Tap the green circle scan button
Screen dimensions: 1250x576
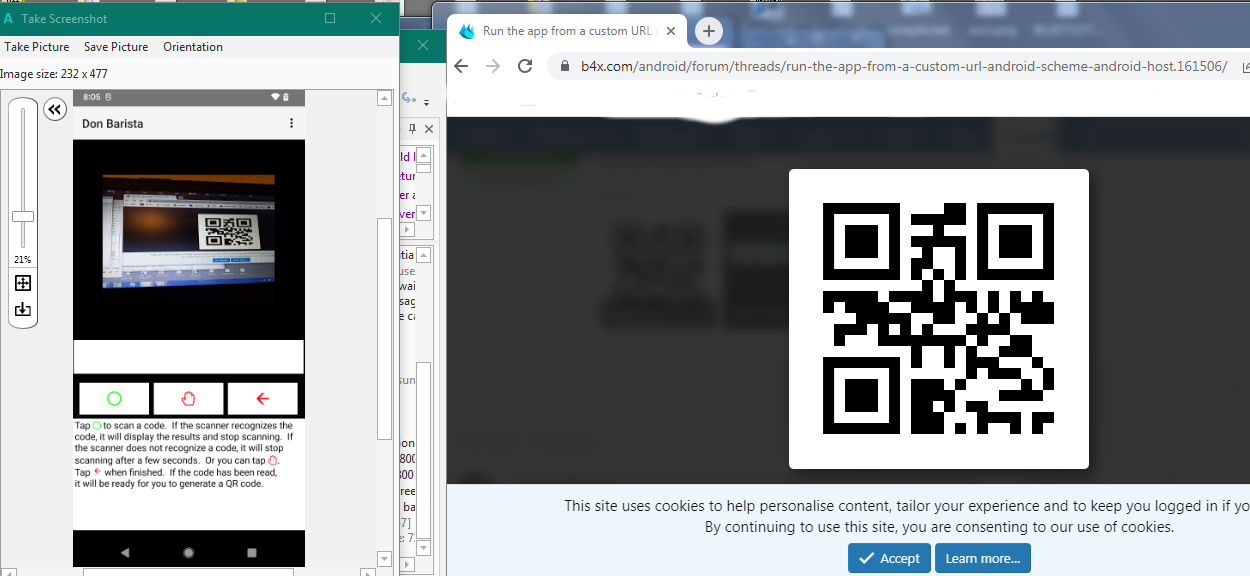pos(114,398)
